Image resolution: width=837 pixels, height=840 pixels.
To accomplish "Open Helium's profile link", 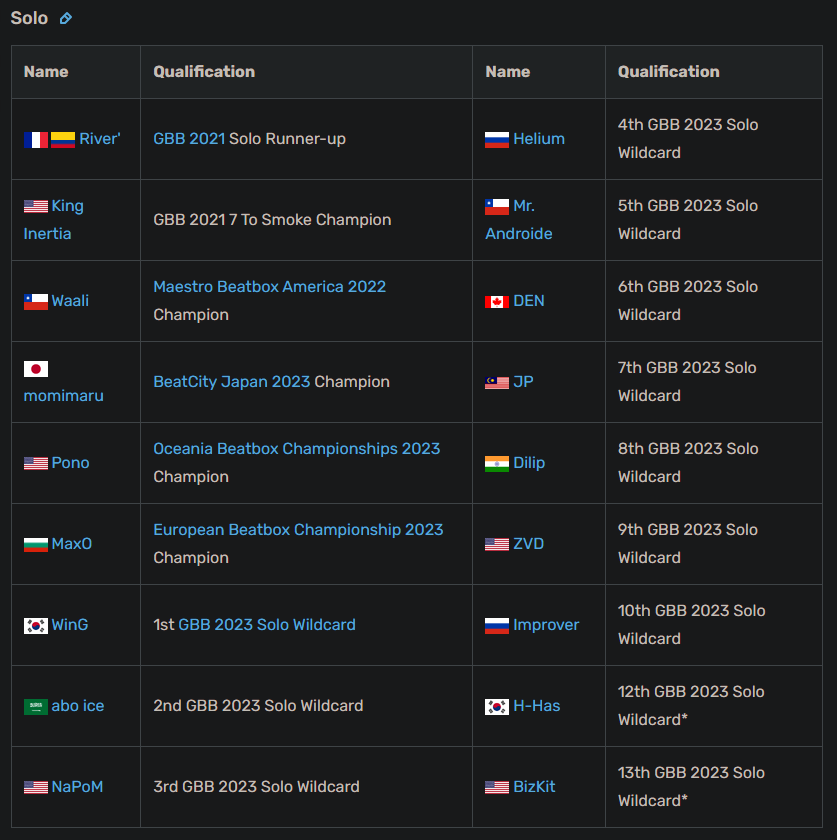I will click(539, 139).
